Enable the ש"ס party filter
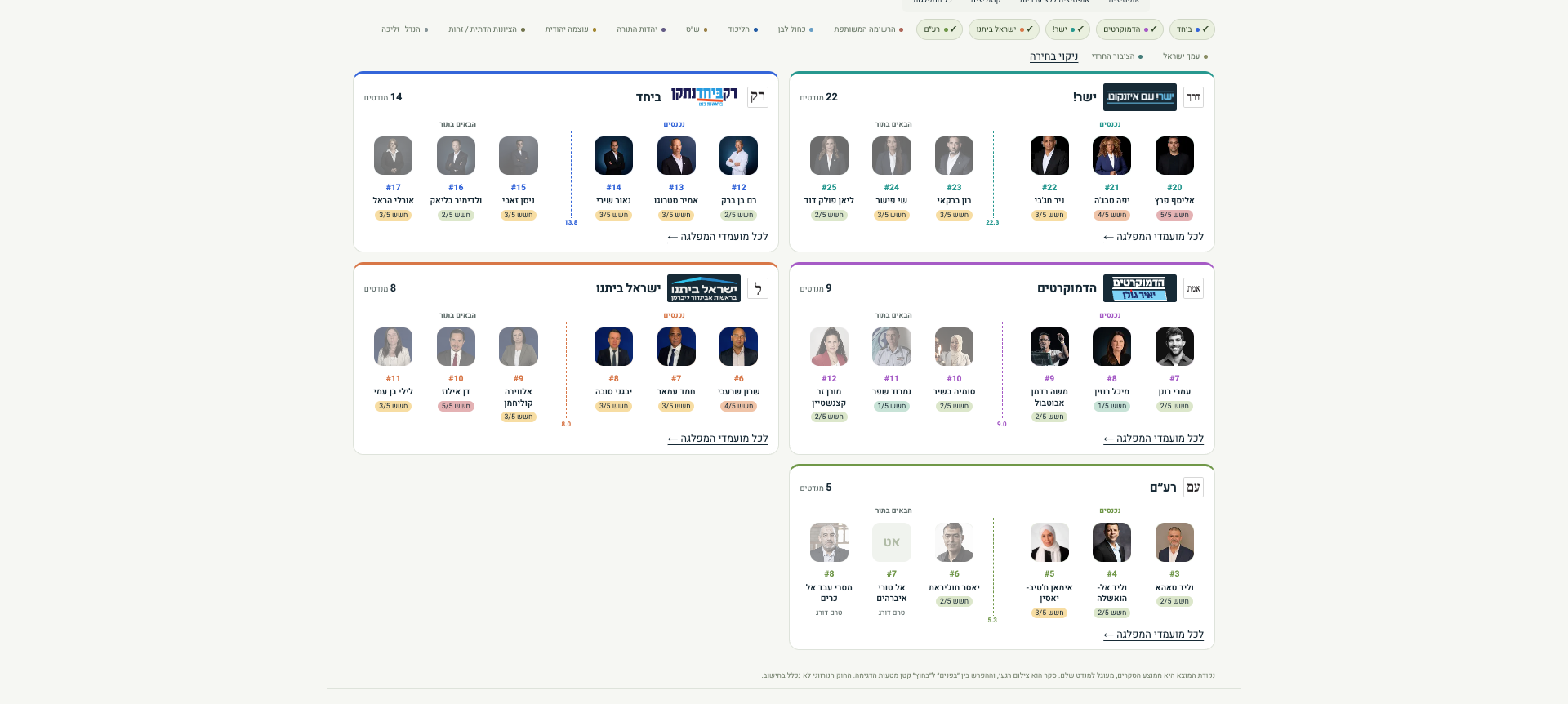Screen dimensions: 1568x704 [x=696, y=29]
